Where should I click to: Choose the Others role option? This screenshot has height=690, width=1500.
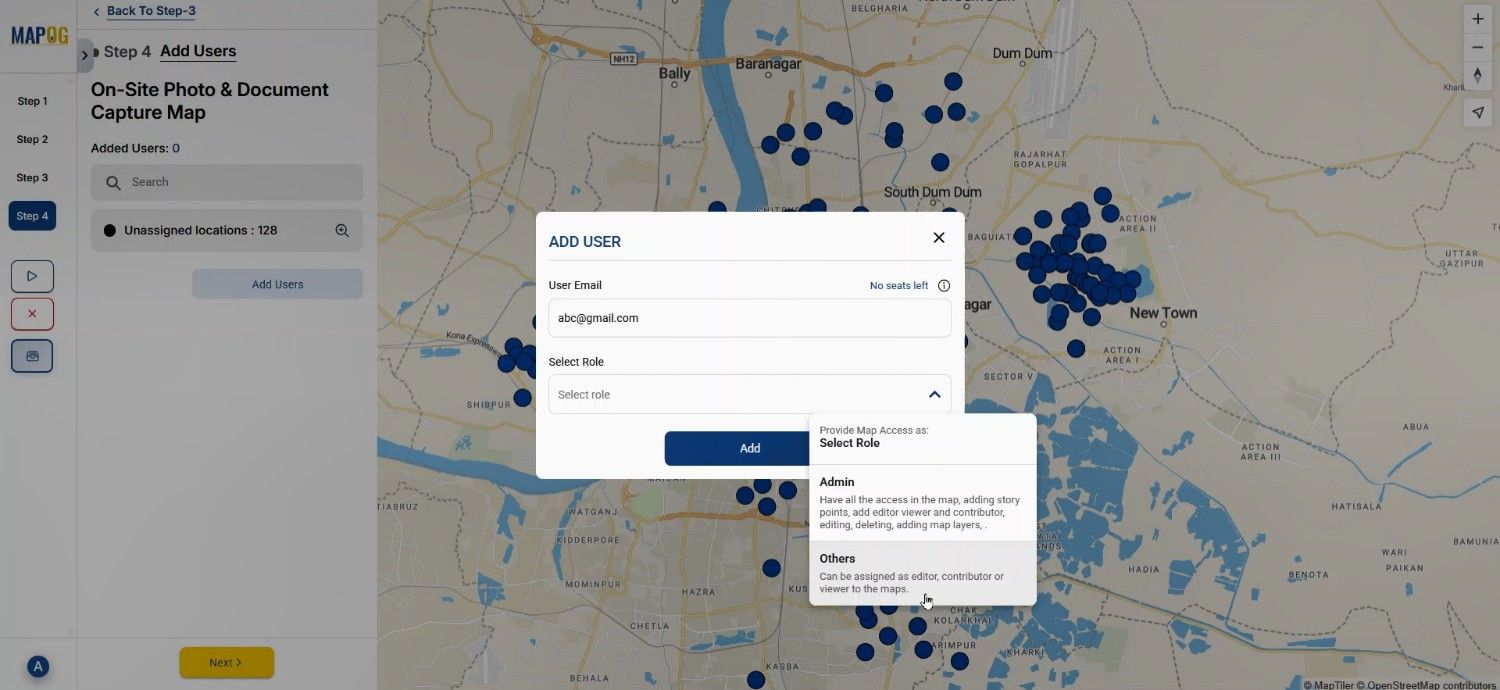tap(921, 573)
